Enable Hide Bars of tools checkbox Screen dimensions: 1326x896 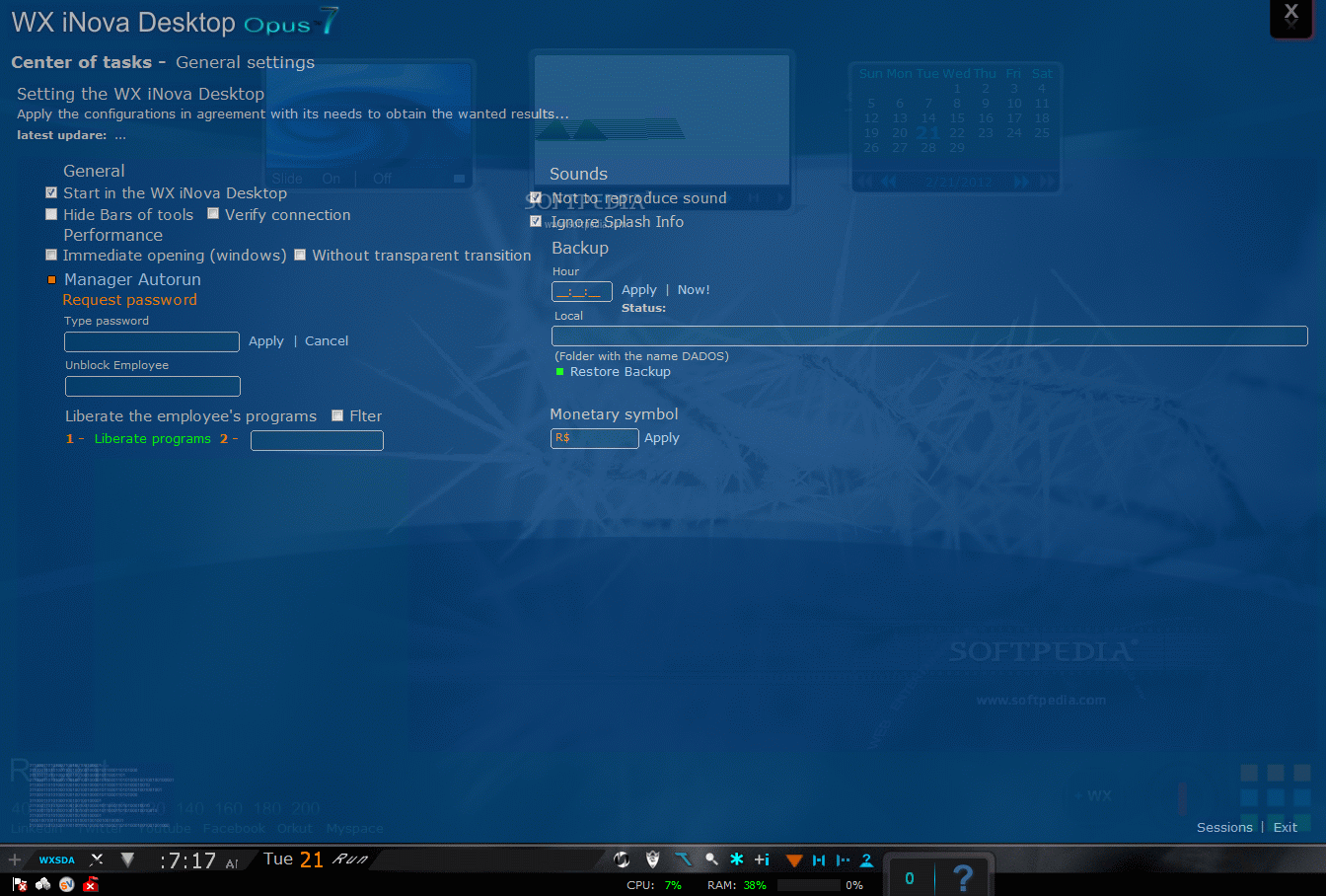pyautogui.click(x=51, y=214)
